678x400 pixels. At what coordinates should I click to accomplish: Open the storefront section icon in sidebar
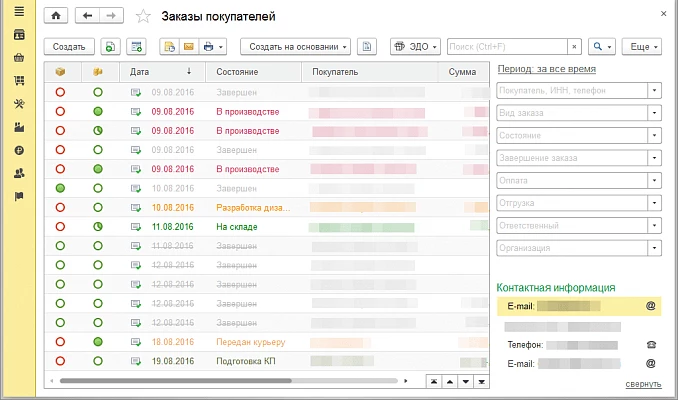(x=19, y=35)
